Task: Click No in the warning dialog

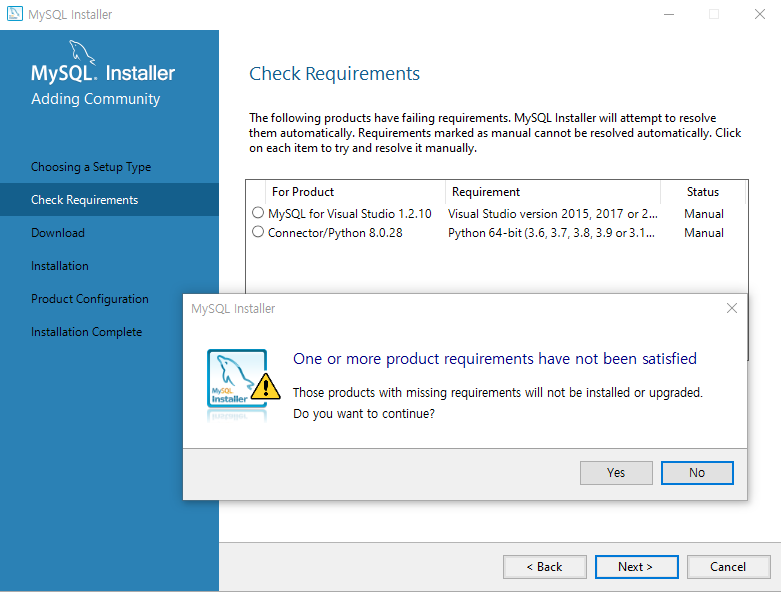Action: coord(697,473)
